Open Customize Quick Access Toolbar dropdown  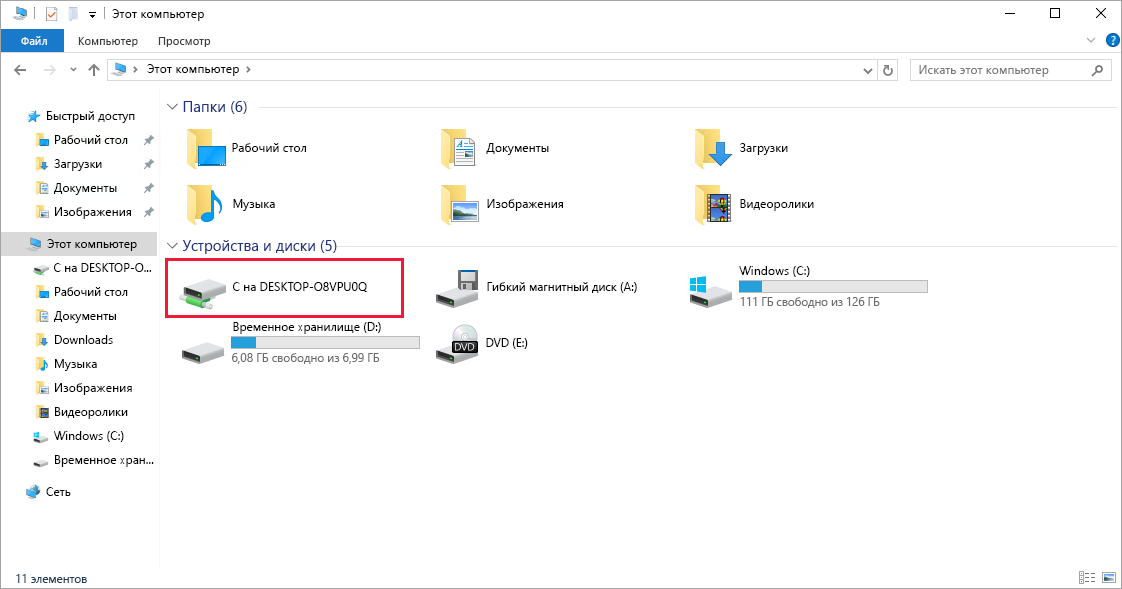pos(92,14)
